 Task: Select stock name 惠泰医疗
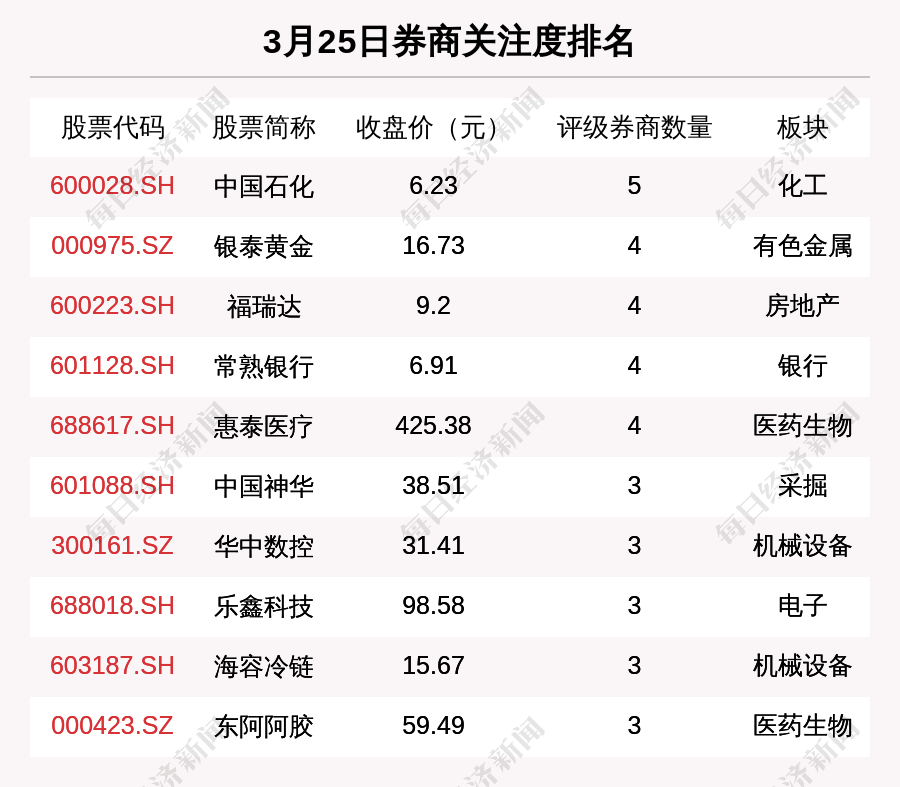[263, 427]
